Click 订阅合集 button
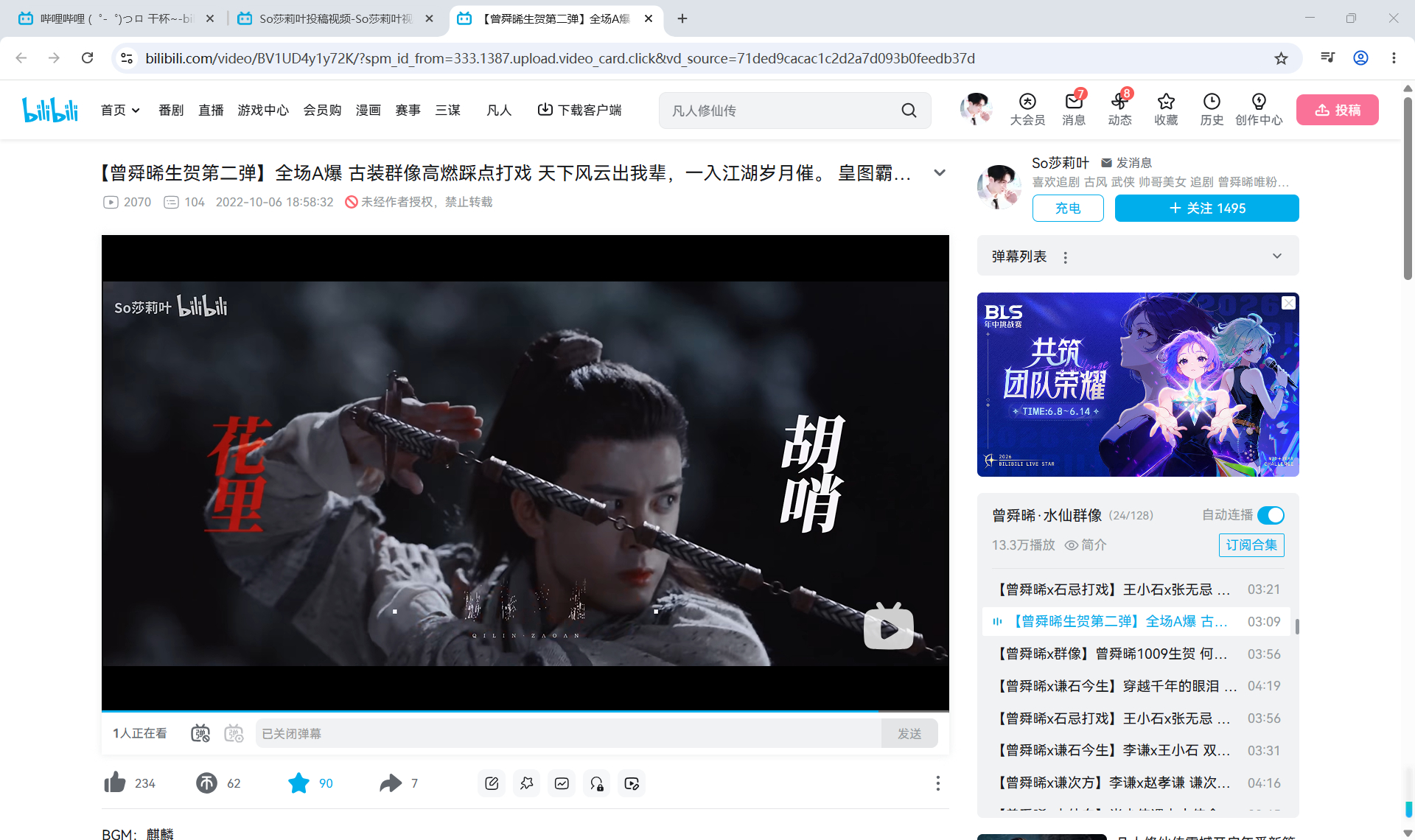Screen dimensions: 1415x840 pos(1251,545)
